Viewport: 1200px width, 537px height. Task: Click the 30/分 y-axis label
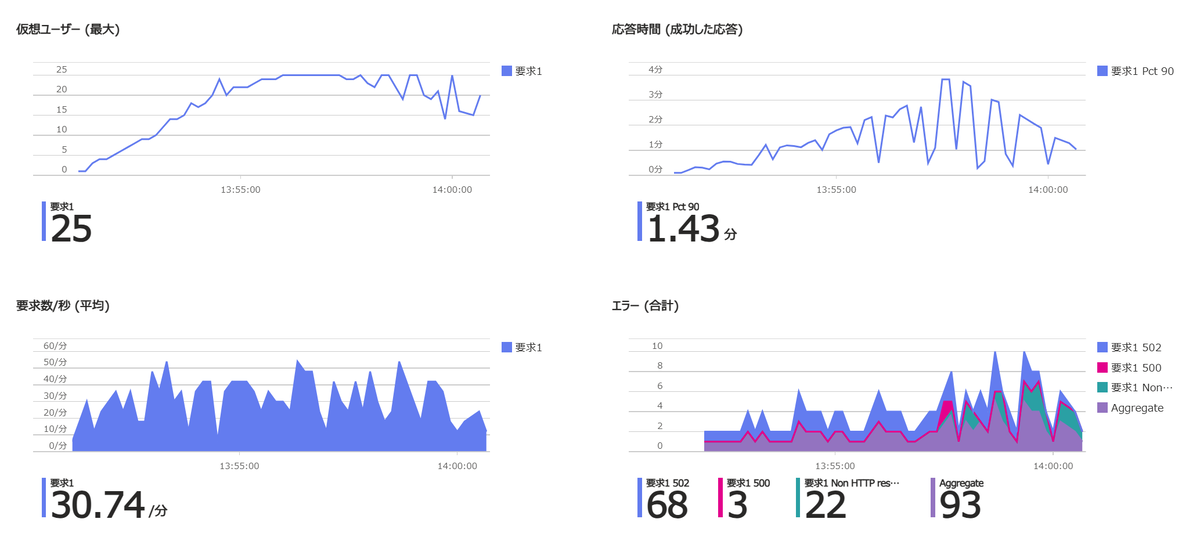[x=54, y=395]
